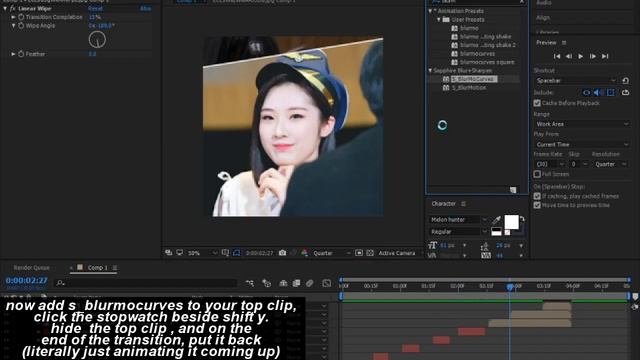Click Reset for Linear Wipe
640x360 pixels.
click(x=95, y=8)
